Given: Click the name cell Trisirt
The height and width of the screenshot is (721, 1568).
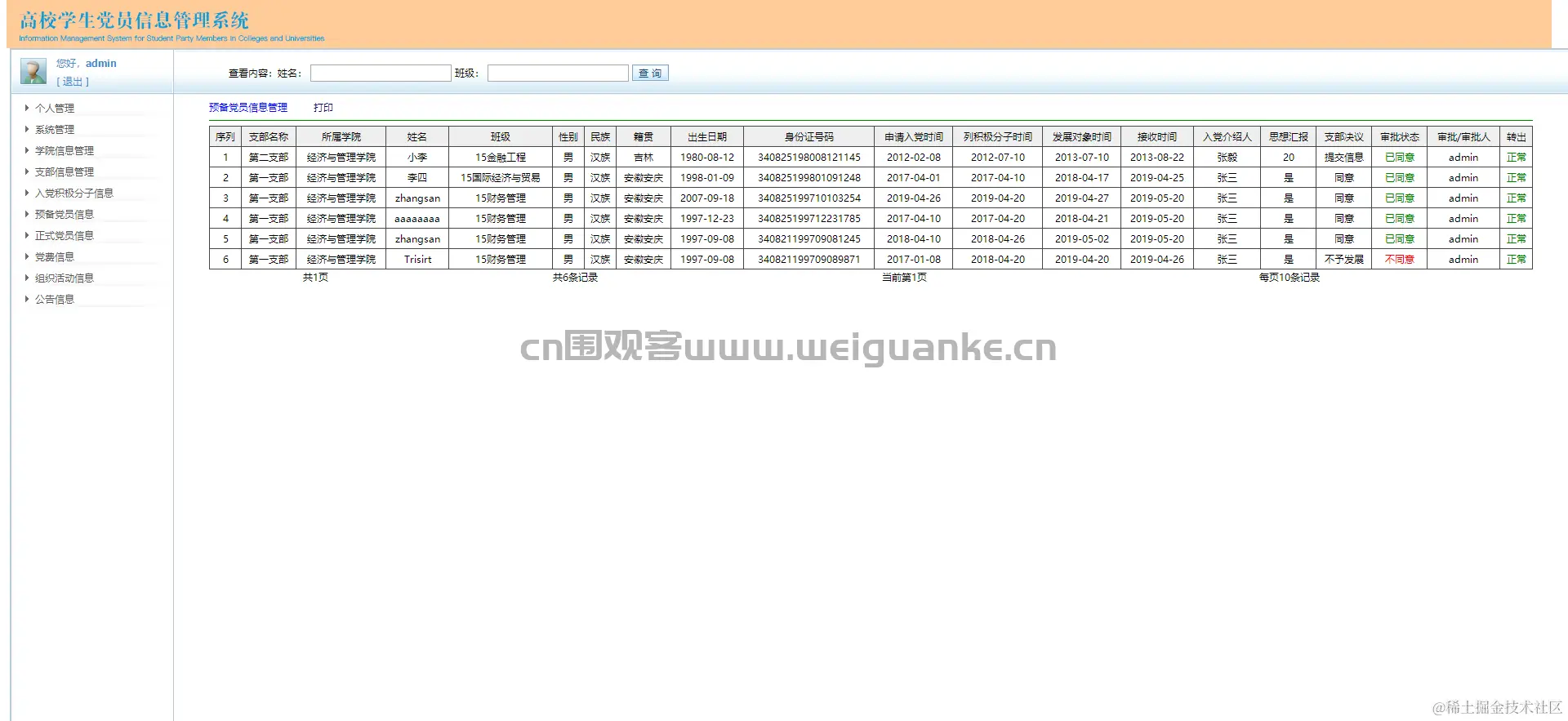Looking at the screenshot, I should [x=417, y=260].
